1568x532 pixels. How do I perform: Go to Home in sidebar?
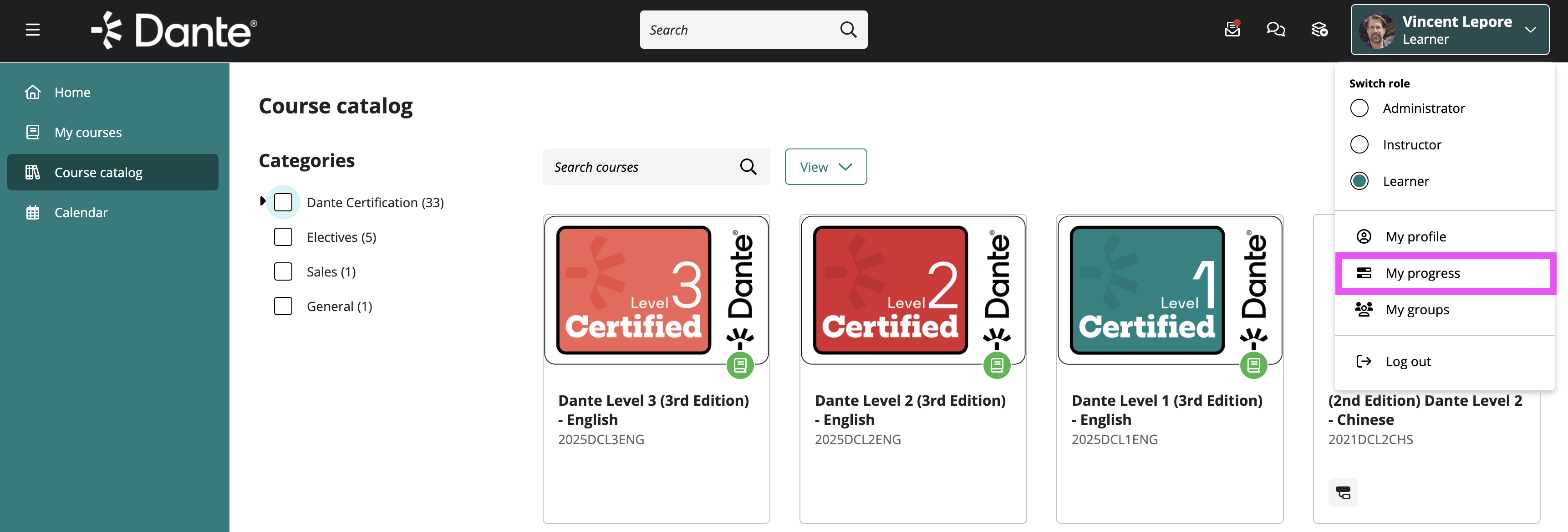click(x=72, y=92)
